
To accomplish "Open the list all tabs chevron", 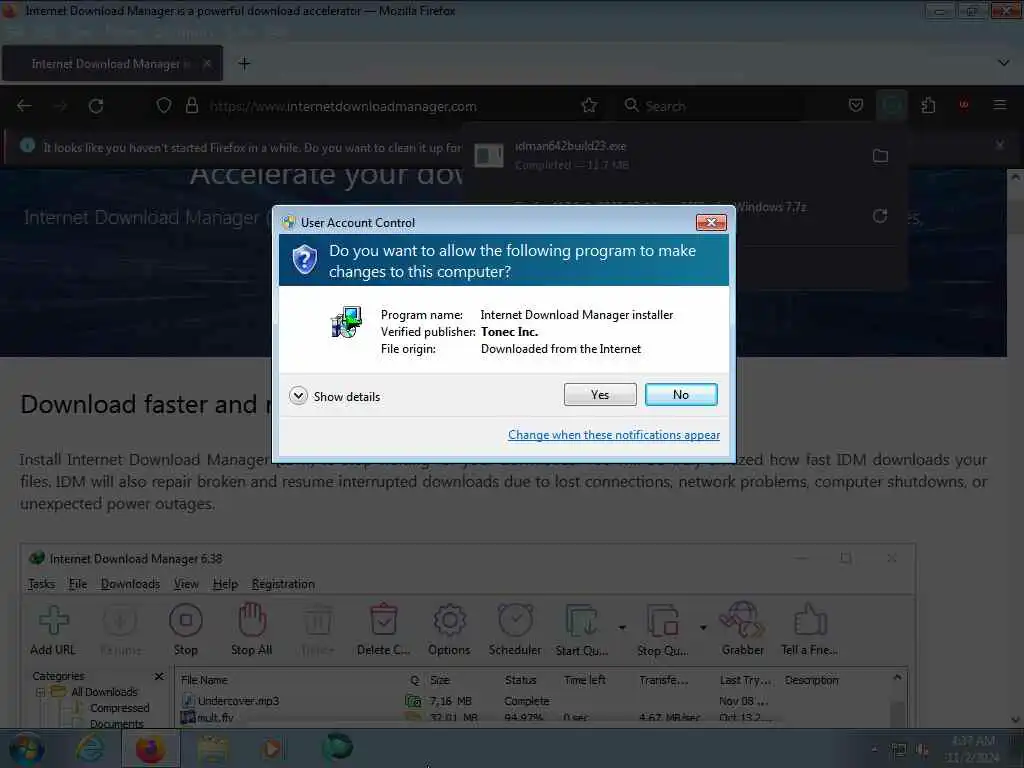I will click(x=1003, y=63).
